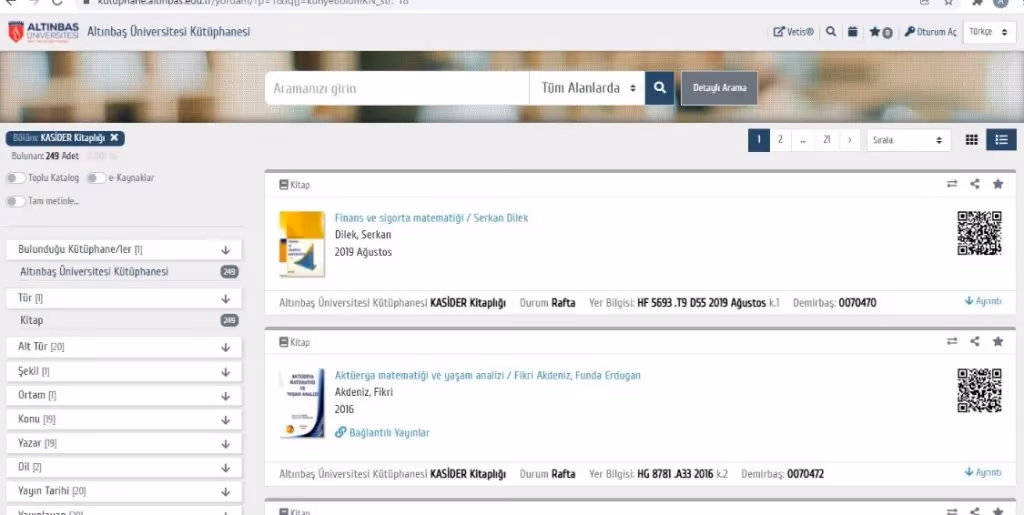
Task: Share the Finans ve sigorta matematiği record
Action: coord(974,185)
